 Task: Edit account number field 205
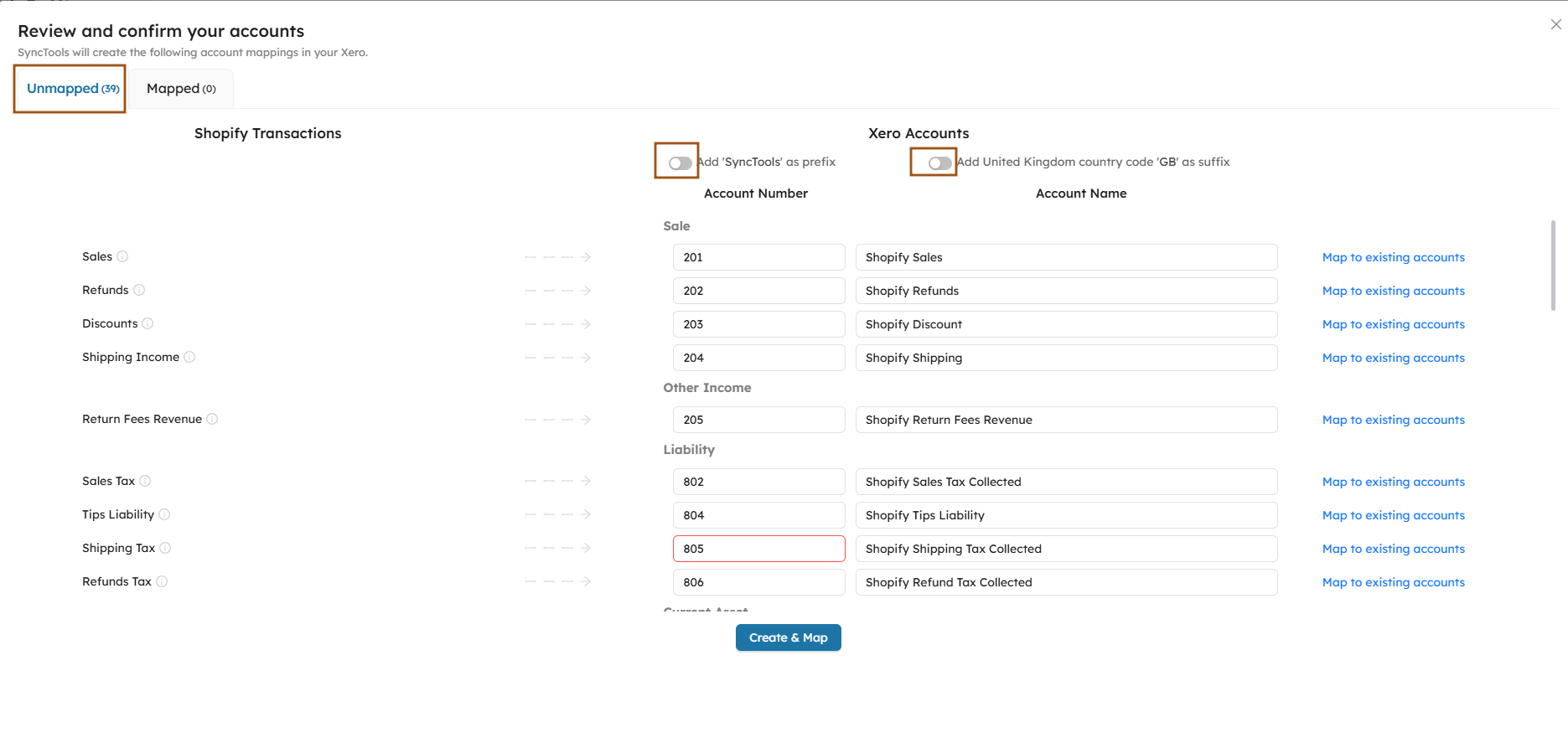click(x=759, y=420)
